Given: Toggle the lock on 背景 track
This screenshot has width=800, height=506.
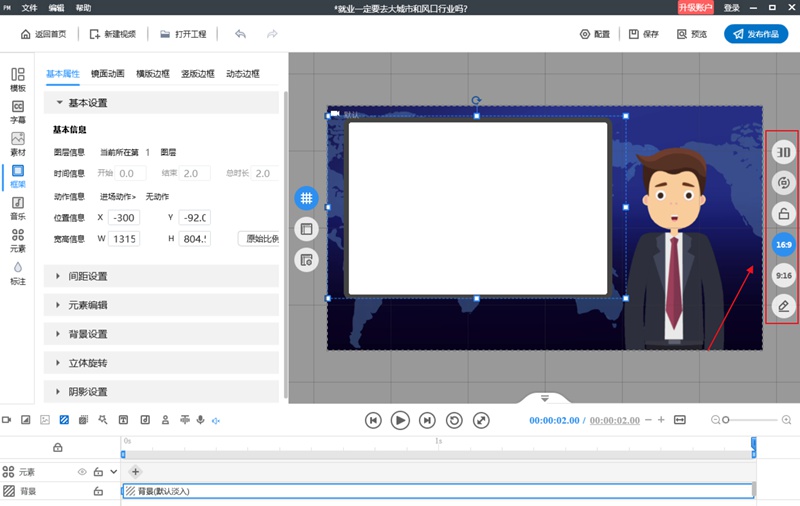Looking at the screenshot, I should tap(98, 491).
